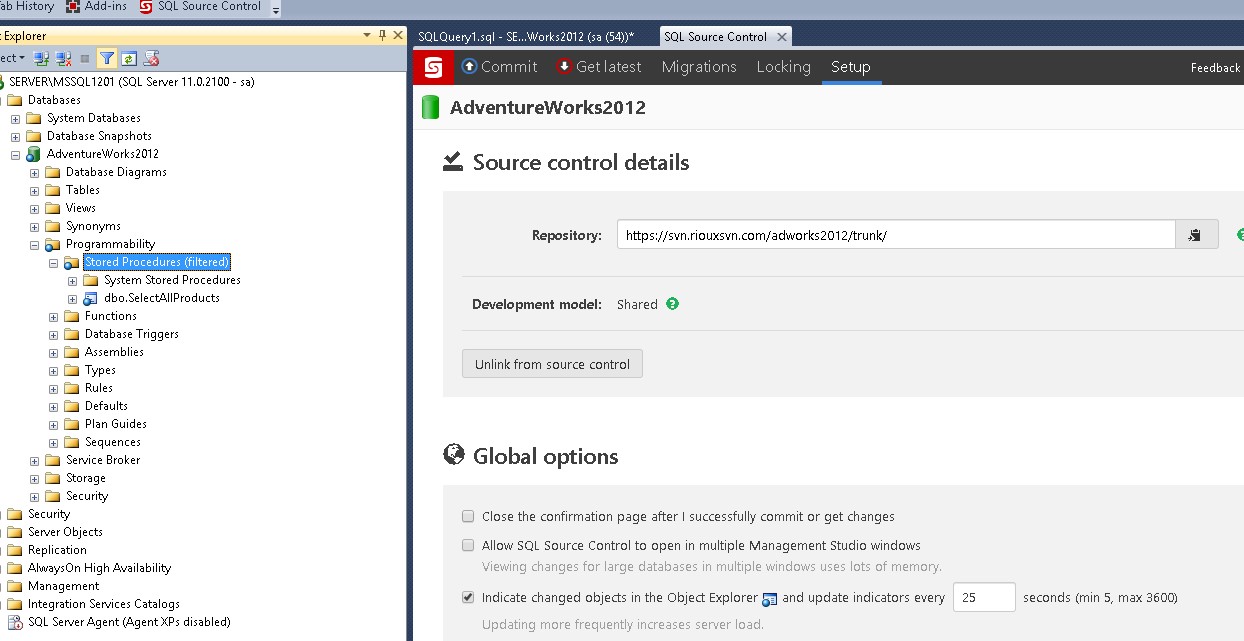Select the Database Triggers folder

(x=132, y=334)
